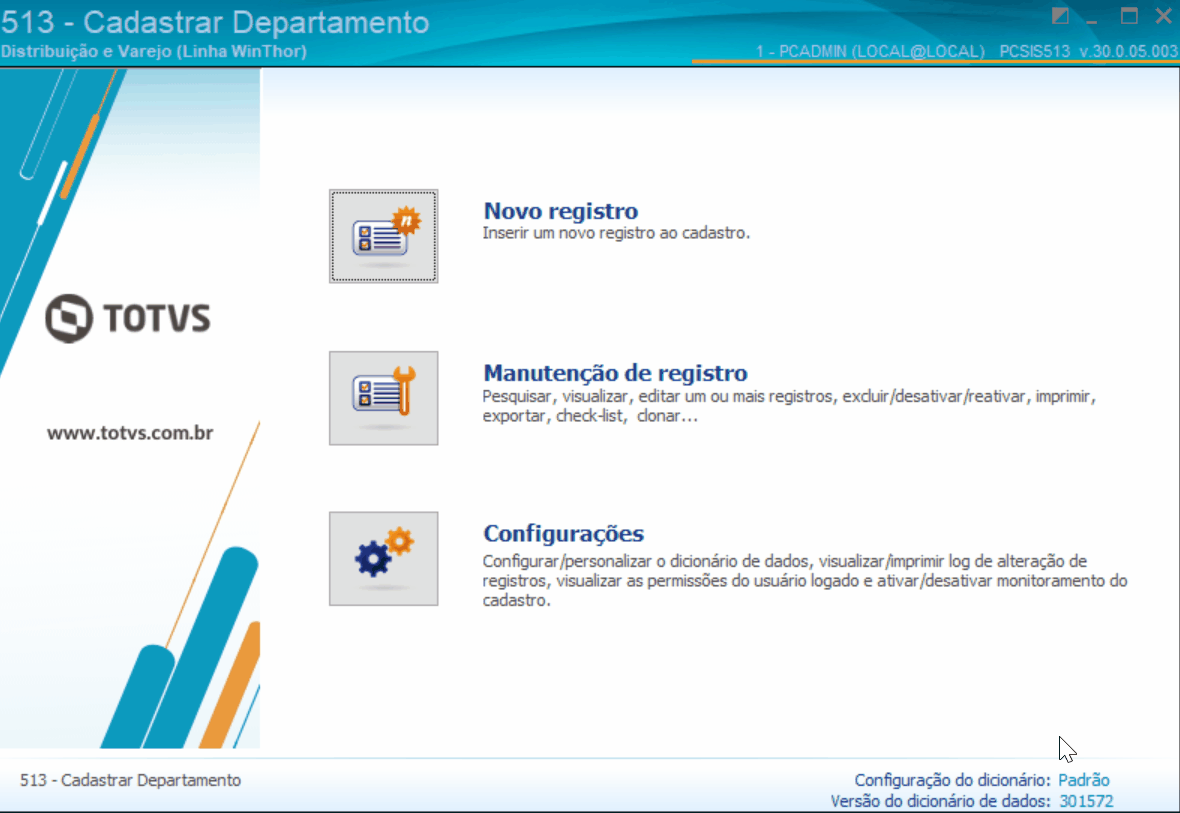Click the Novo registro heading
The width and height of the screenshot is (1180, 813).
pyautogui.click(x=561, y=212)
